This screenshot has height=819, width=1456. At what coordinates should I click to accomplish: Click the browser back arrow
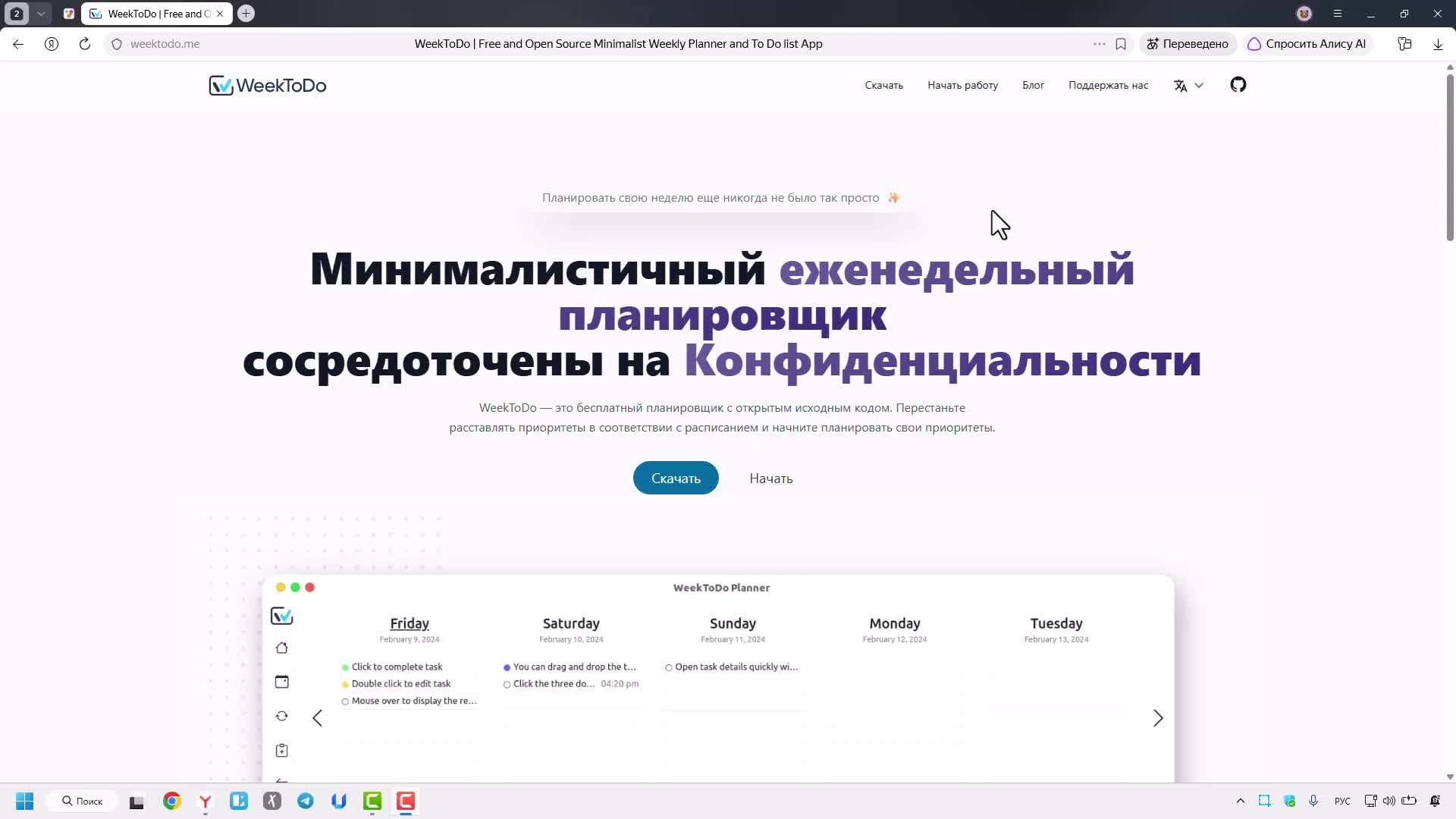point(18,44)
